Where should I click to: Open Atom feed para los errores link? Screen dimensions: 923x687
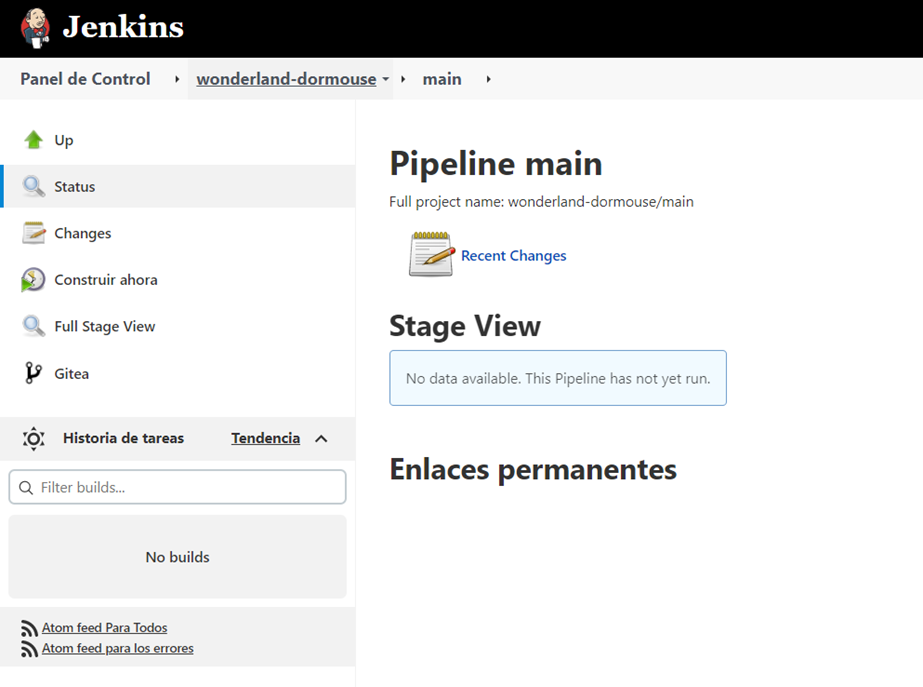click(x=118, y=648)
